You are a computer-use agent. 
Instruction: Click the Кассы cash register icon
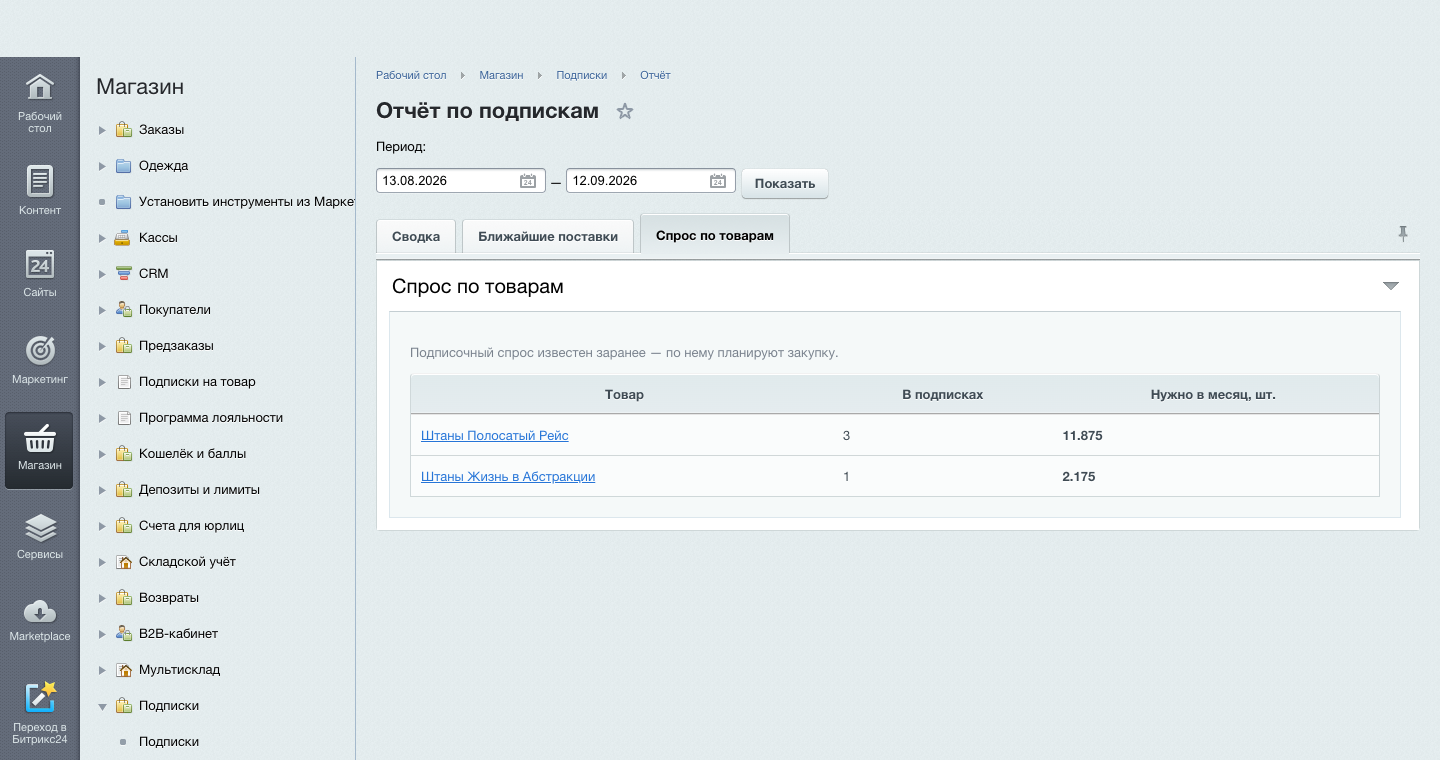[x=123, y=238]
